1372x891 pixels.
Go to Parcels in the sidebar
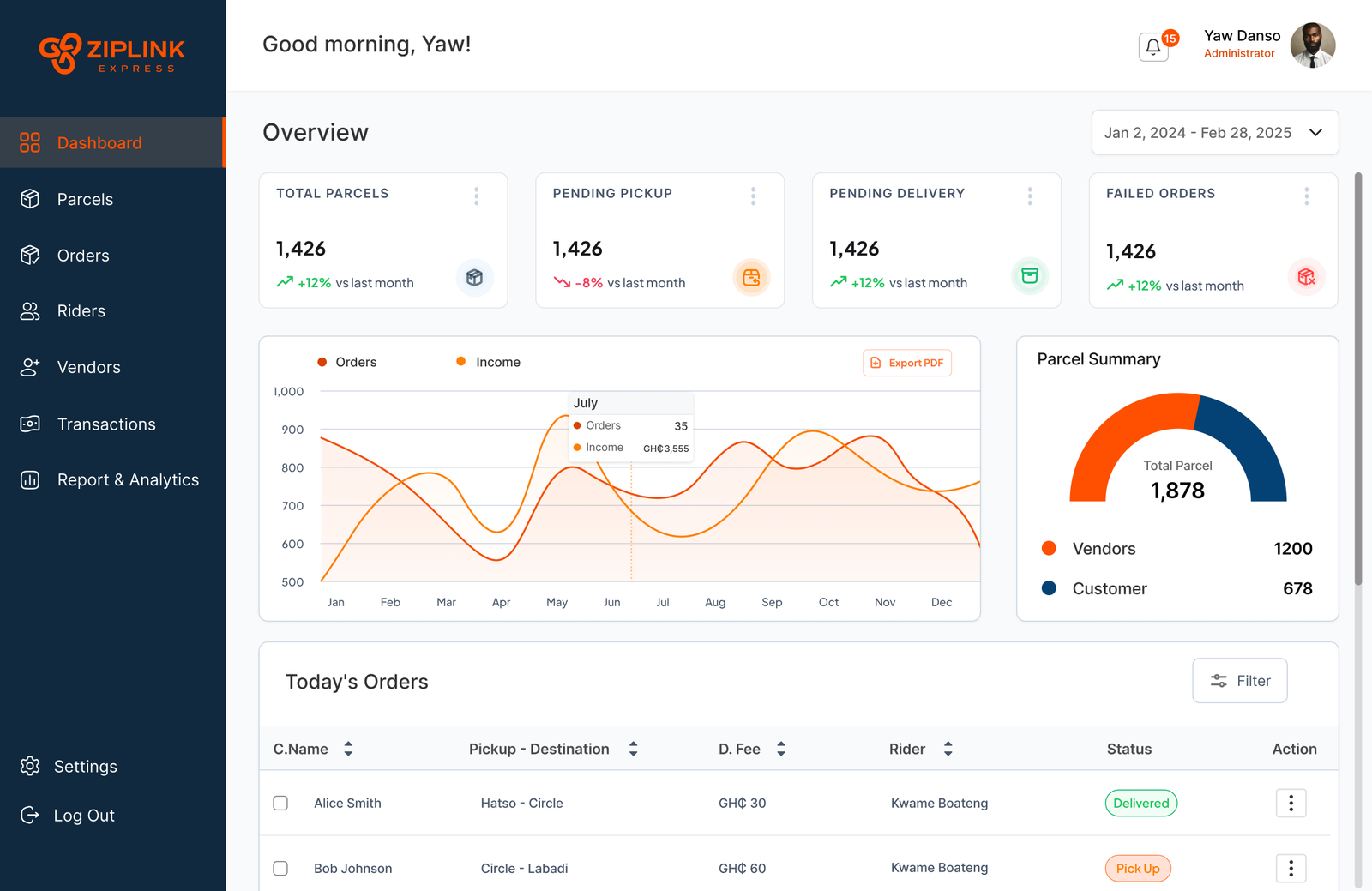[85, 200]
